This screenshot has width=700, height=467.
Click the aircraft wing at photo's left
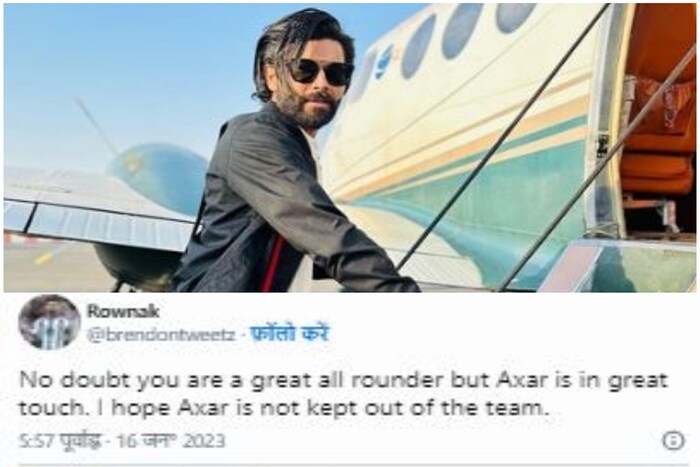pyautogui.click(x=98, y=210)
